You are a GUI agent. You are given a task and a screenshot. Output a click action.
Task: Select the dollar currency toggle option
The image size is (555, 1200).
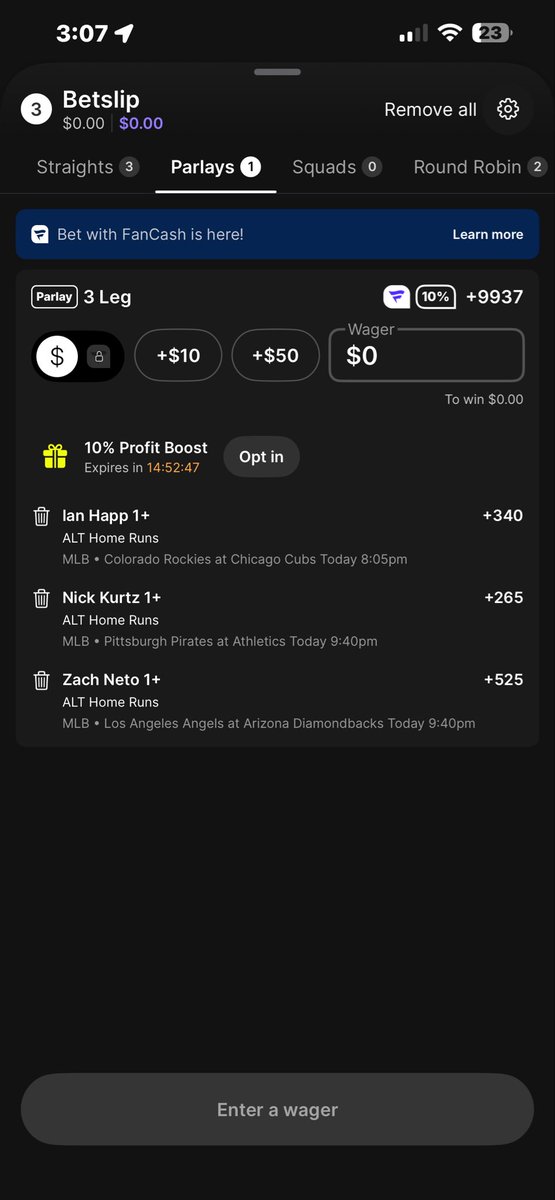point(57,356)
